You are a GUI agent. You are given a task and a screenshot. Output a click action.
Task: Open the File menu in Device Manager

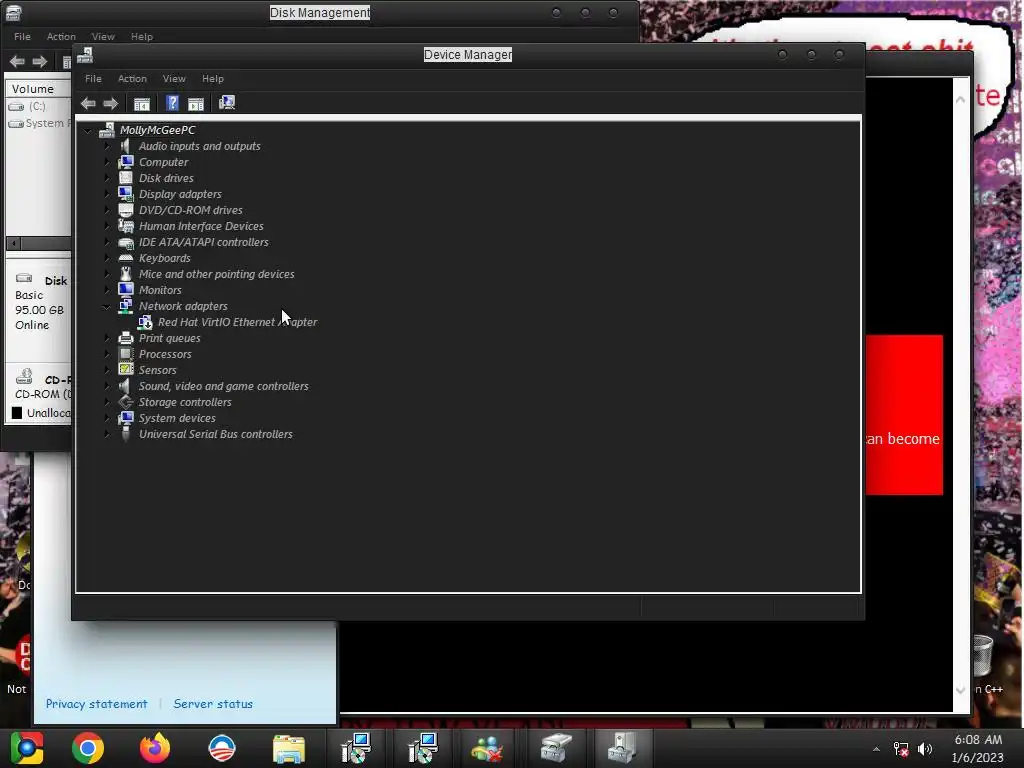click(x=93, y=78)
